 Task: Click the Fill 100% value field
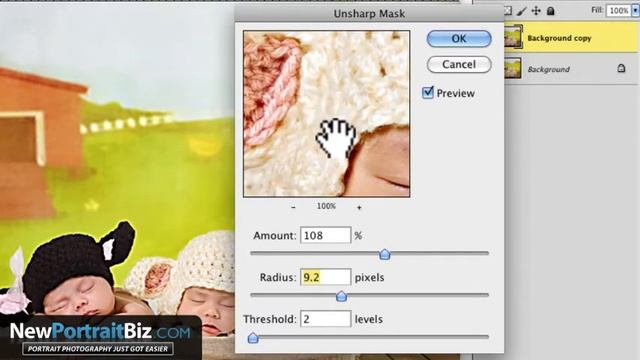point(618,11)
